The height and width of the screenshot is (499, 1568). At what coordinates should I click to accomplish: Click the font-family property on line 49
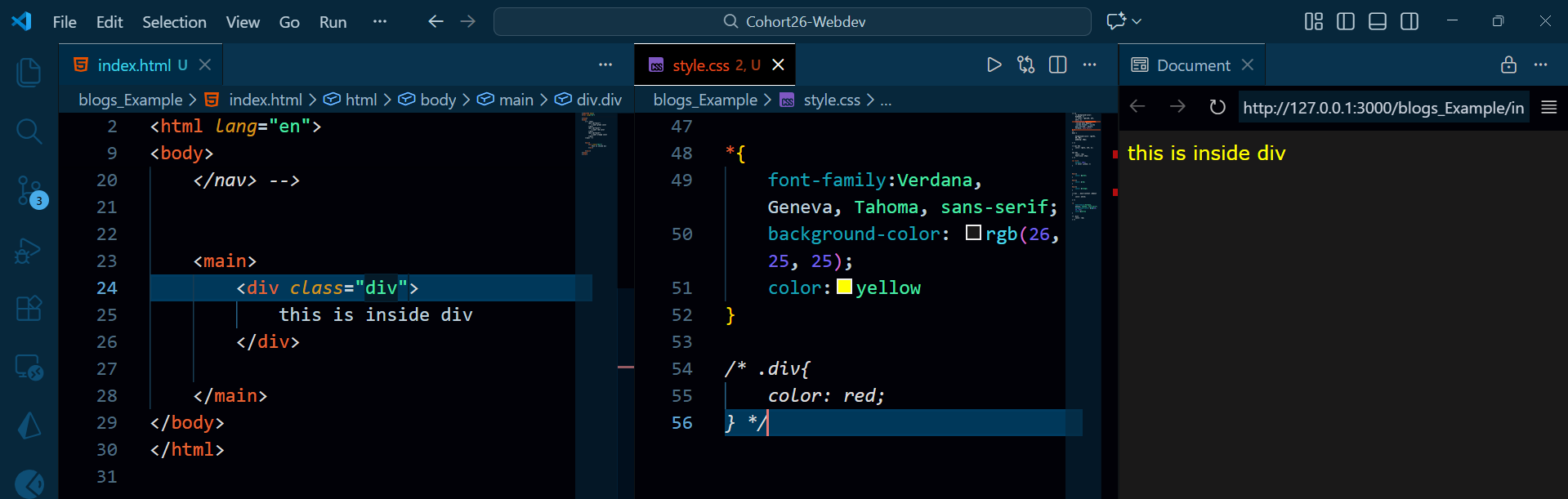[827, 180]
